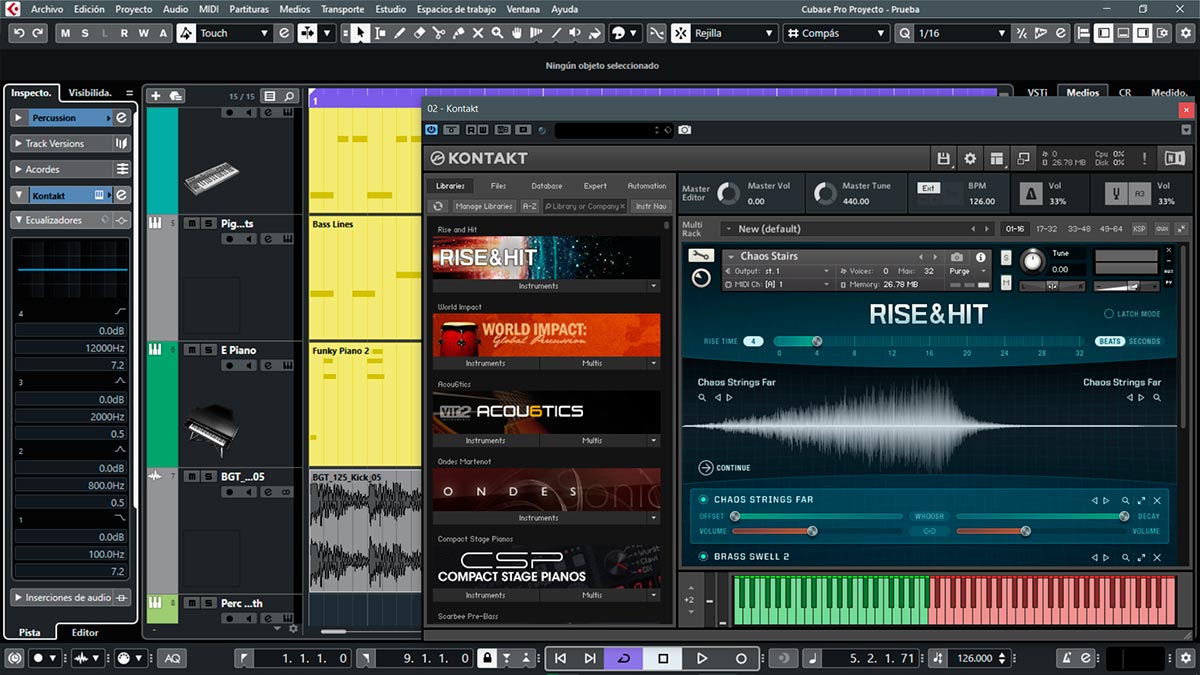This screenshot has width=1200, height=675.
Task: Switch to the Medios tab in right zone
Action: (1082, 92)
